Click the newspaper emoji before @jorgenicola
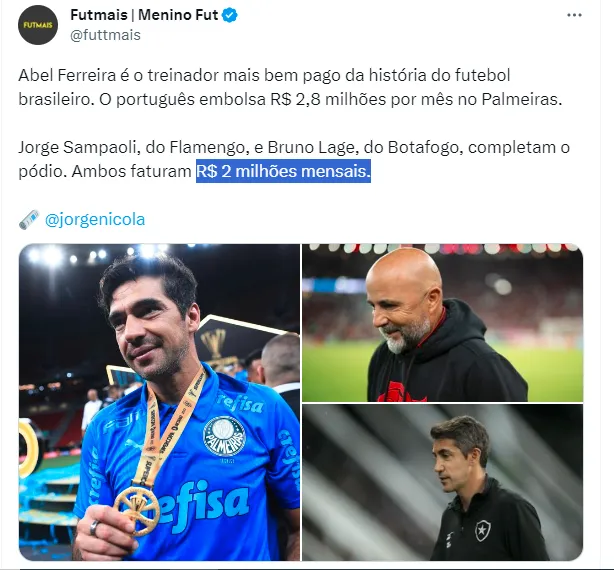The height and width of the screenshot is (570, 614). click(29, 220)
